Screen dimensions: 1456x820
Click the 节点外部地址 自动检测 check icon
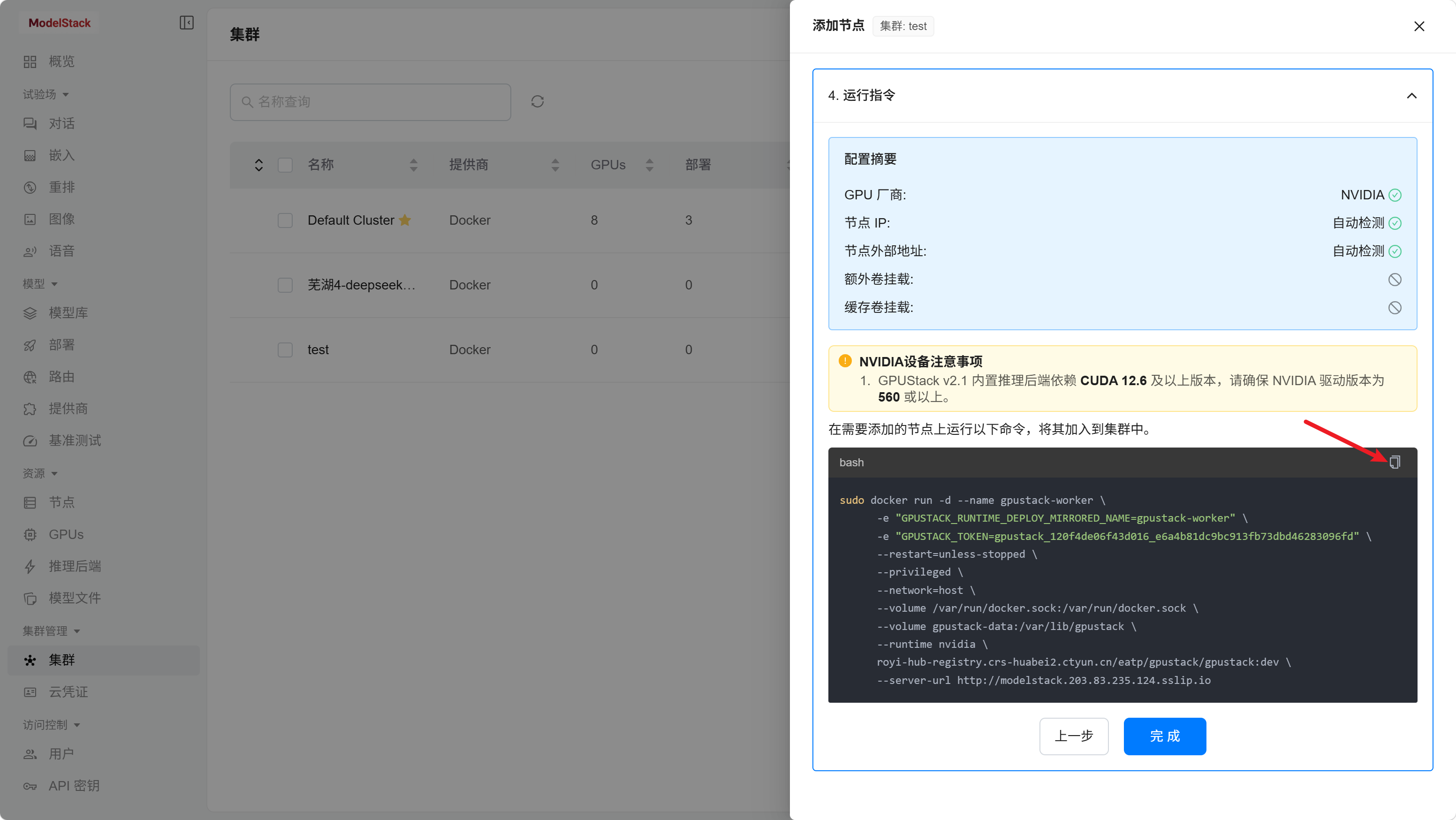point(1395,251)
